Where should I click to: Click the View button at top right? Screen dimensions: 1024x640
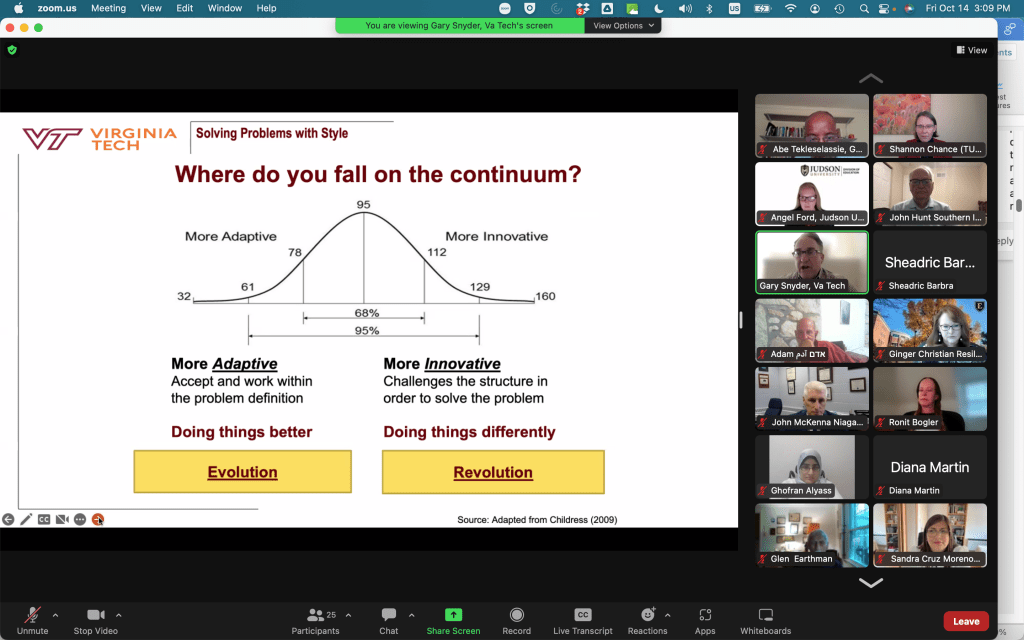click(x=971, y=50)
